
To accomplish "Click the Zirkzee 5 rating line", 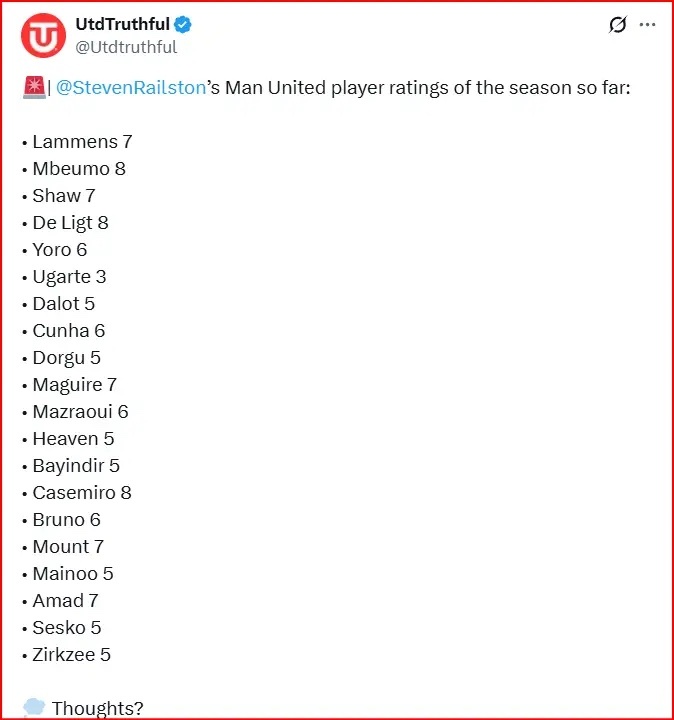I will pos(67,655).
